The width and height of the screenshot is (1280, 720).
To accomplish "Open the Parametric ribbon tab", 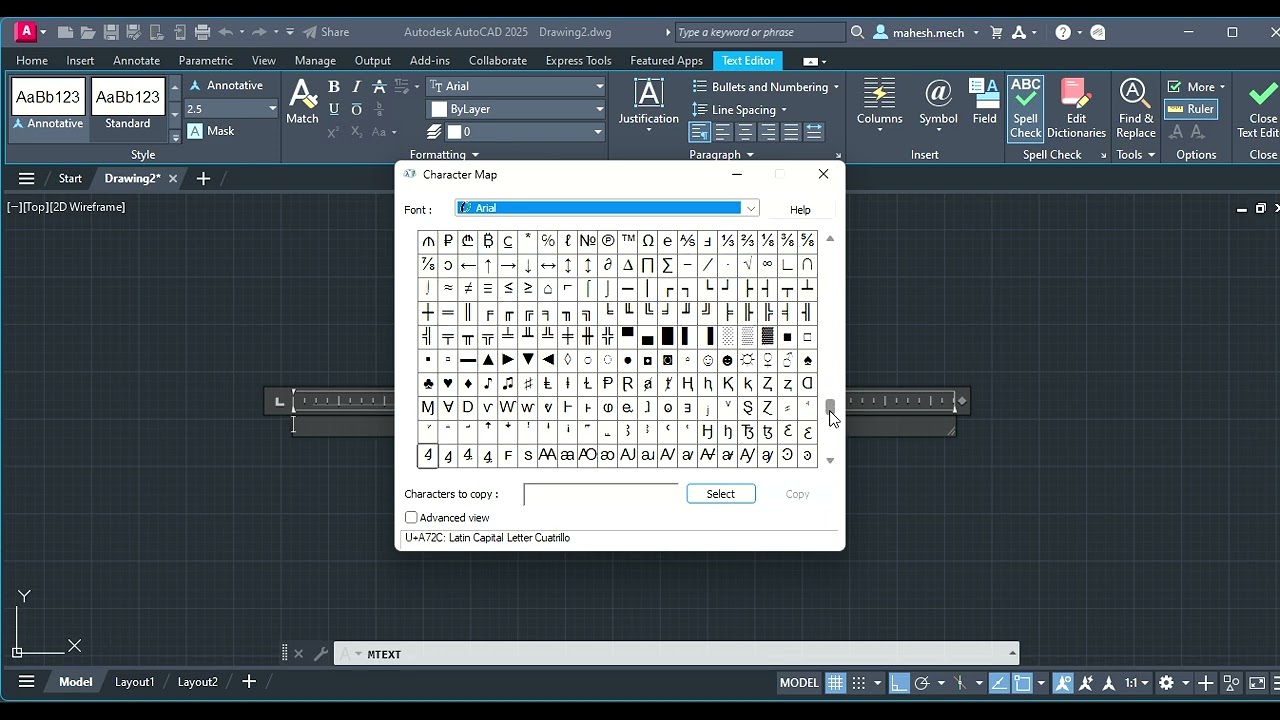I will tap(206, 60).
